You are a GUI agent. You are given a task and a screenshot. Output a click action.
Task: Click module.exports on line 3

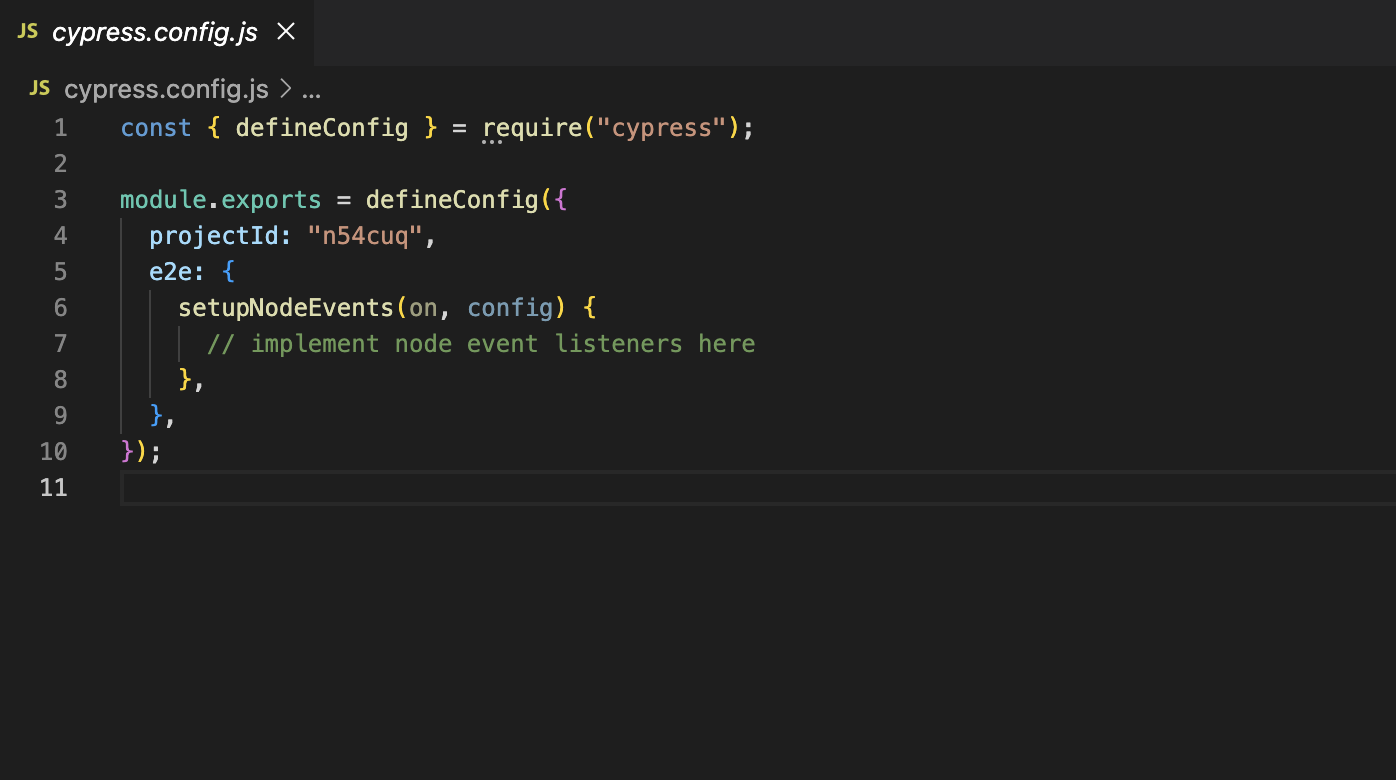pyautogui.click(x=220, y=199)
